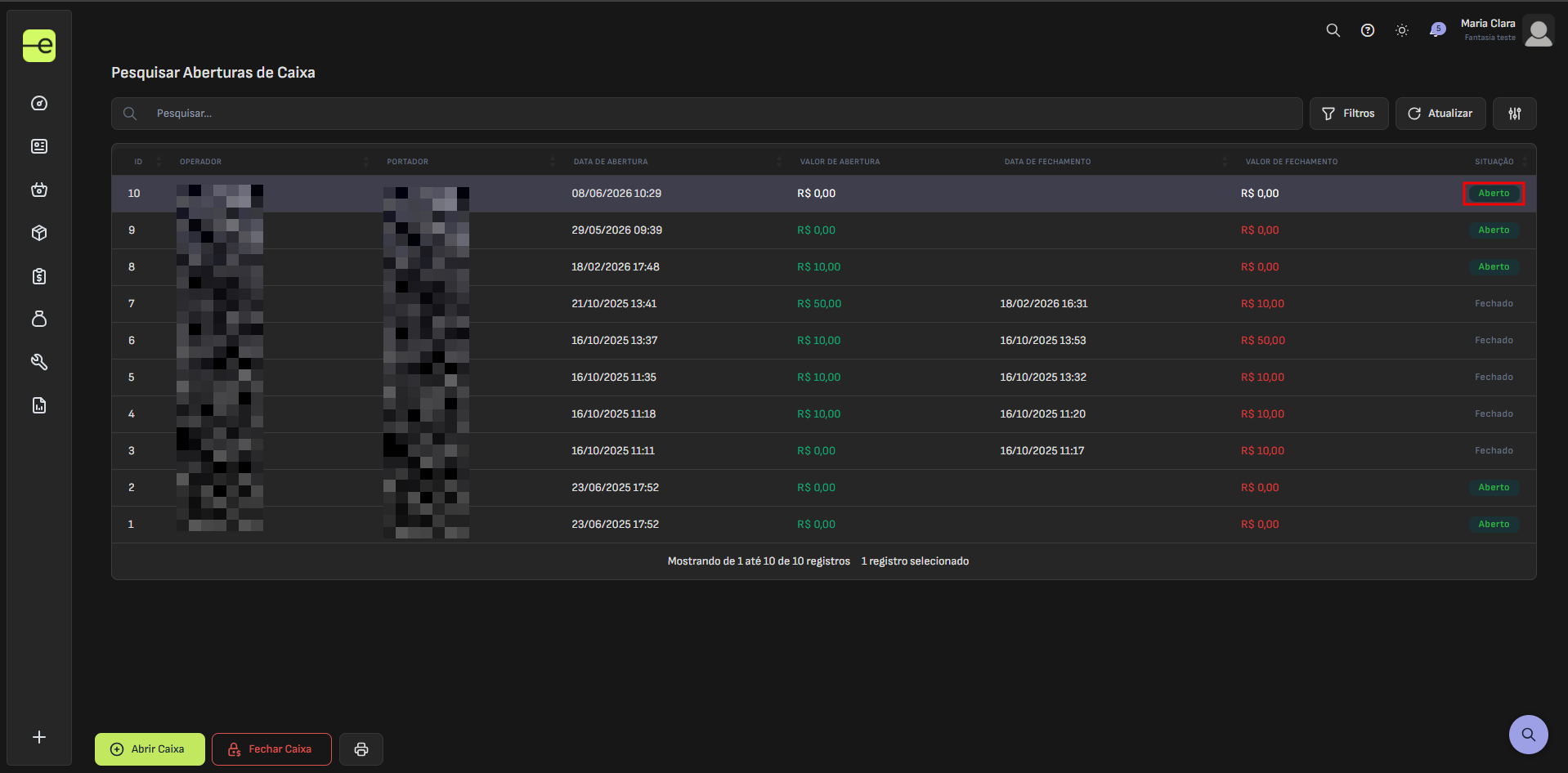Click the plus icon at sidebar bottom
1568x773 pixels.
tap(39, 737)
